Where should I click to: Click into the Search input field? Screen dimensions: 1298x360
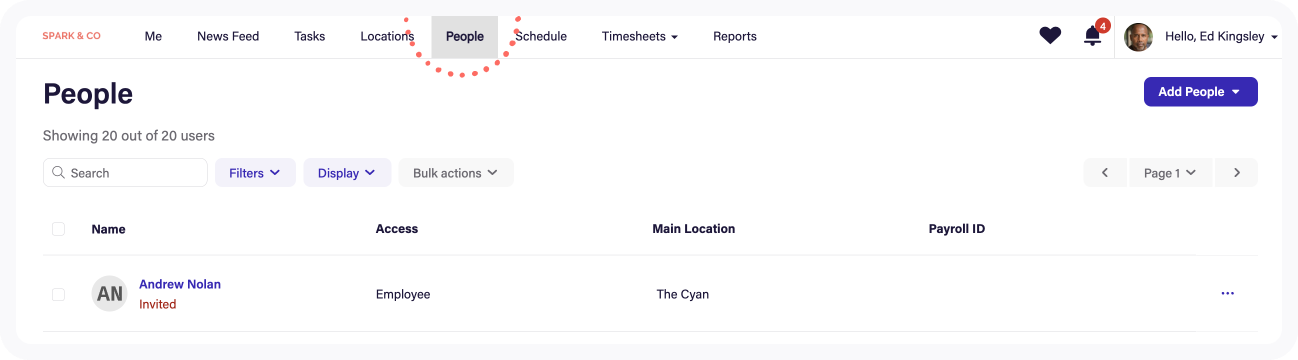click(x=125, y=173)
